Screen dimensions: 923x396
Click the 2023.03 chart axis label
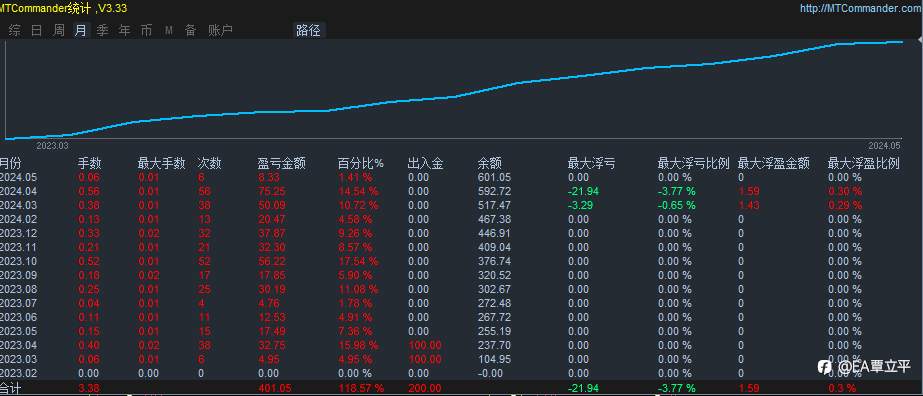click(52, 145)
